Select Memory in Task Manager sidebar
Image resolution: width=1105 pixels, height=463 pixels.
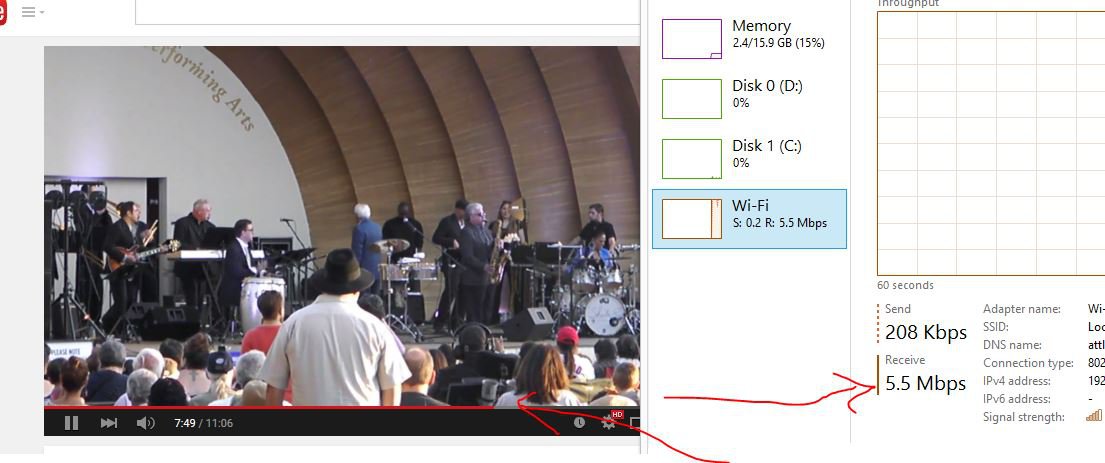click(749, 39)
